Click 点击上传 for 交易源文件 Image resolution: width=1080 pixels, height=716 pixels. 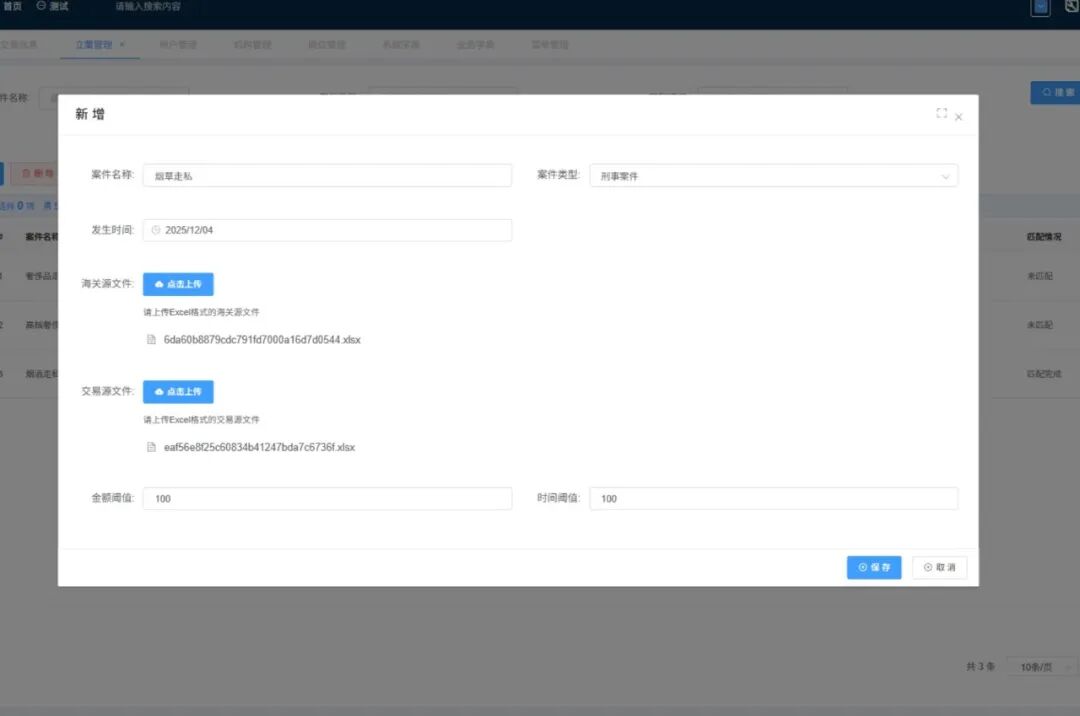pyautogui.click(x=178, y=391)
